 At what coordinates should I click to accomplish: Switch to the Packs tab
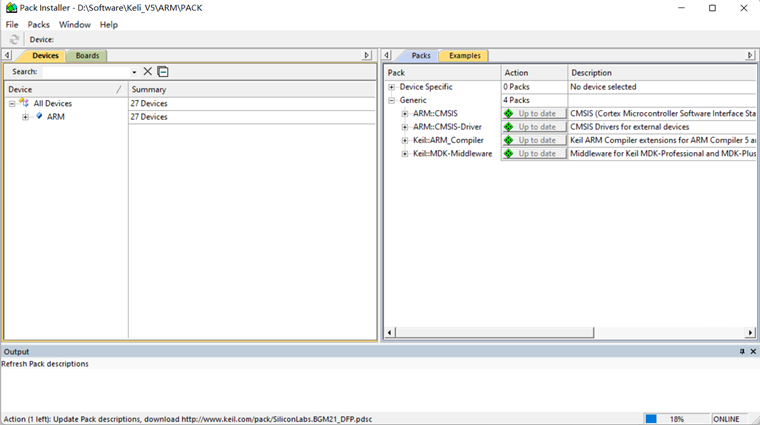[421, 56]
